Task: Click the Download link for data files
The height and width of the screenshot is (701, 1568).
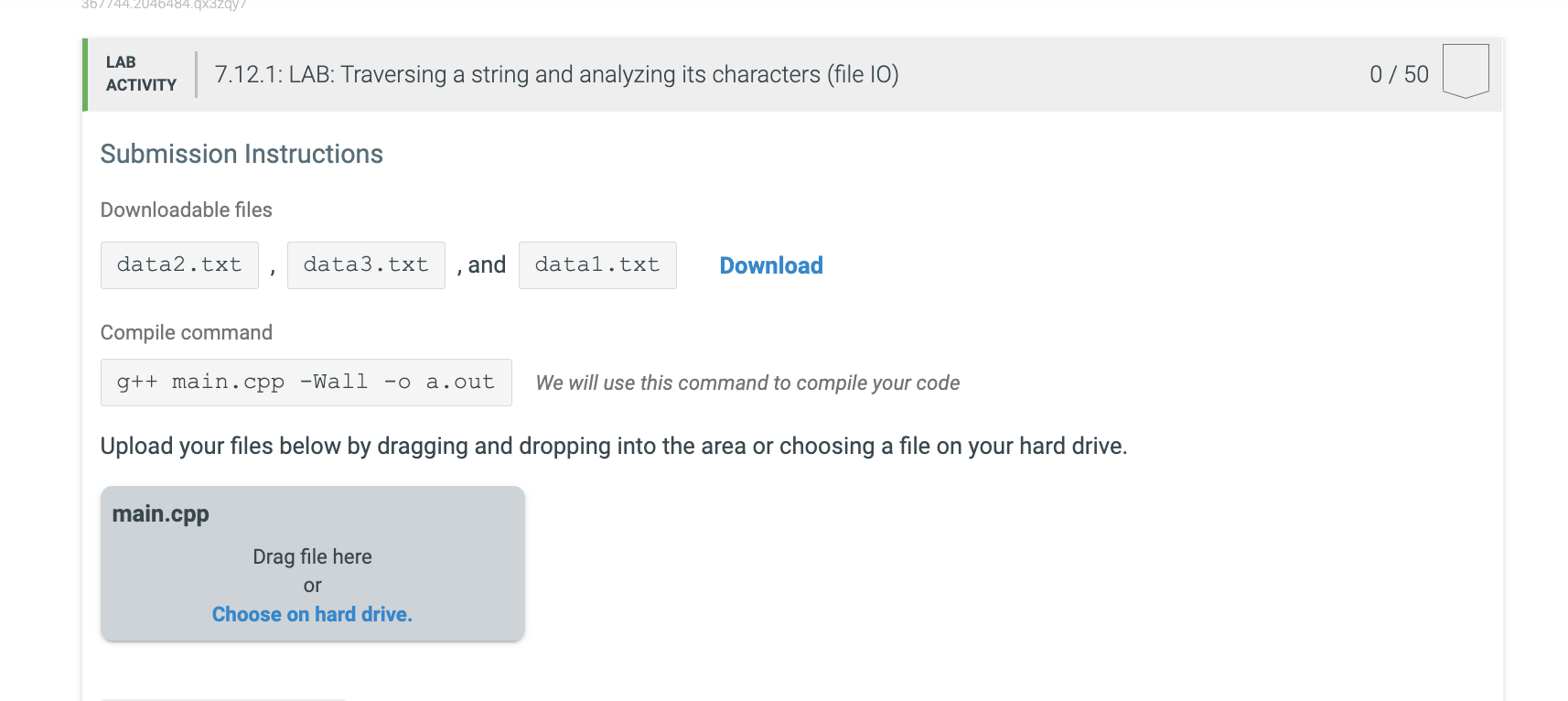Action: point(771,265)
